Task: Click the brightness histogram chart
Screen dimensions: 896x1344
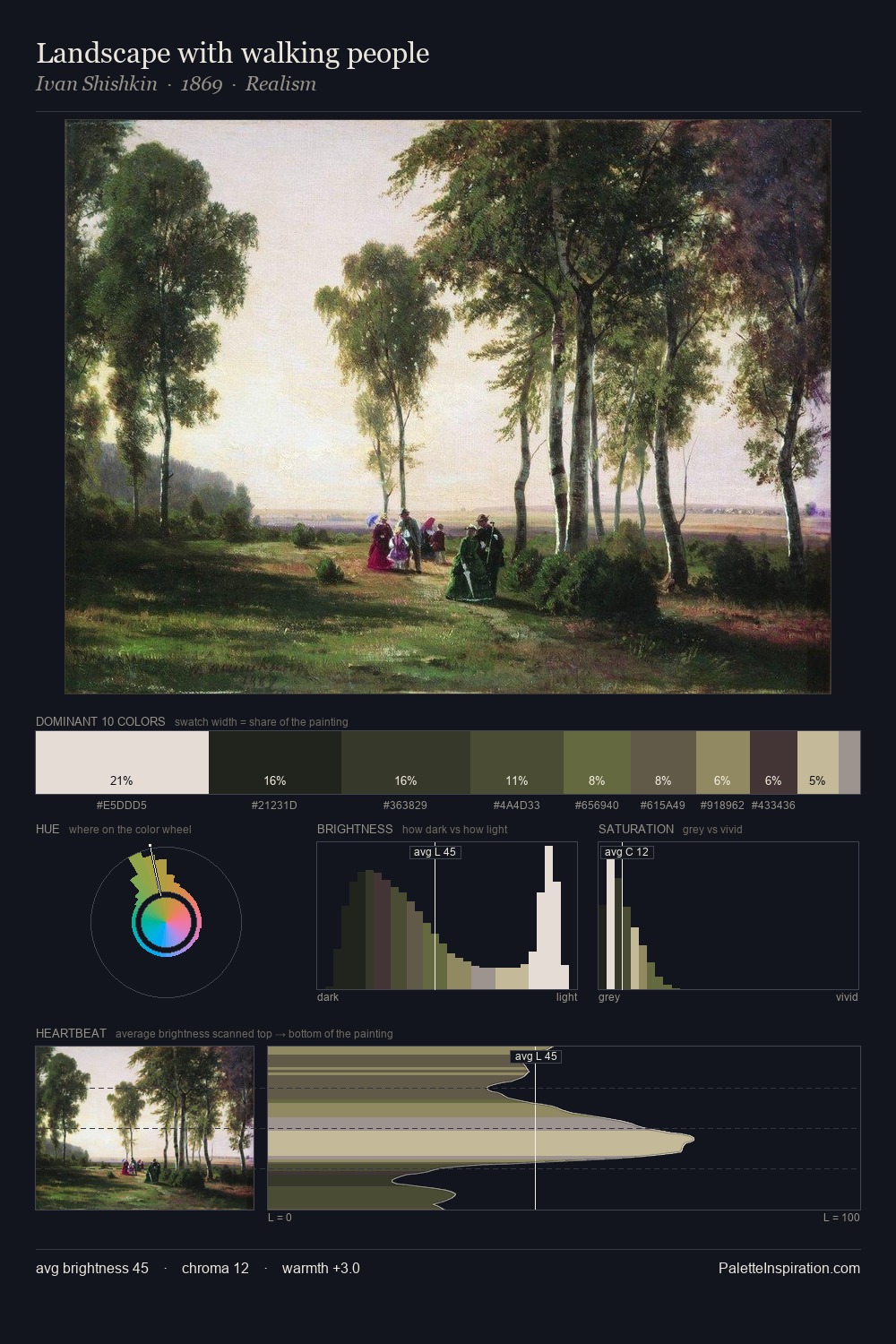Action: pyautogui.click(x=447, y=916)
